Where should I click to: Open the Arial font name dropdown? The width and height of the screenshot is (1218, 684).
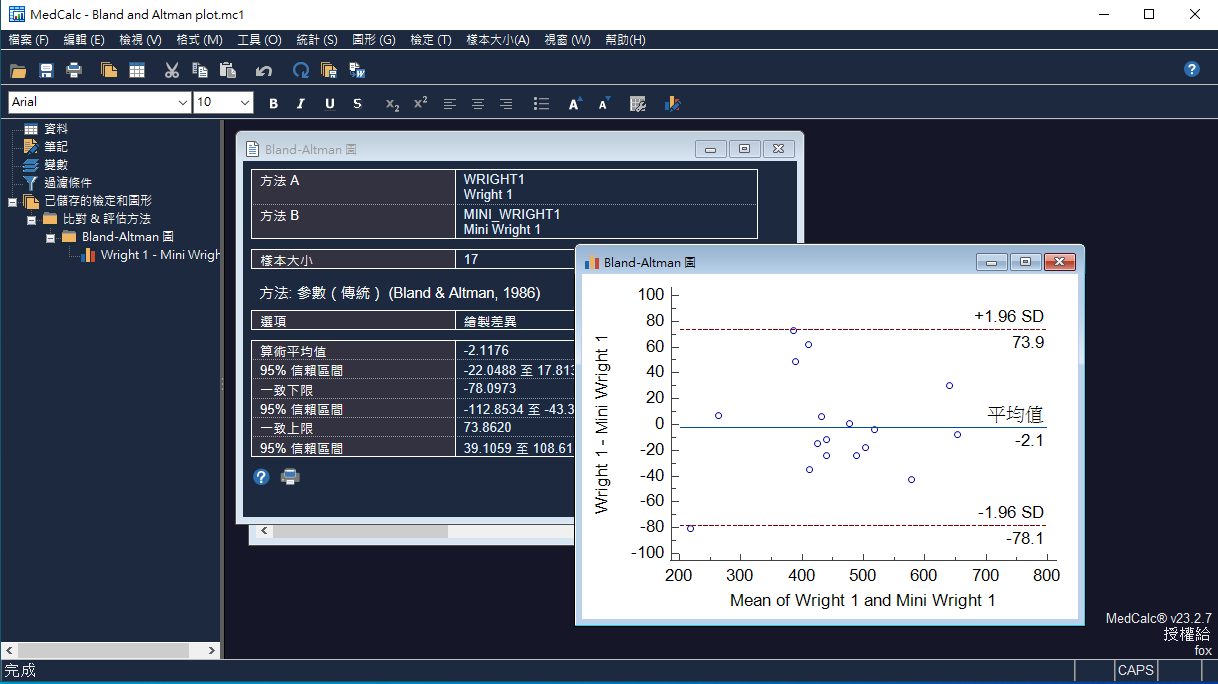[x=183, y=102]
